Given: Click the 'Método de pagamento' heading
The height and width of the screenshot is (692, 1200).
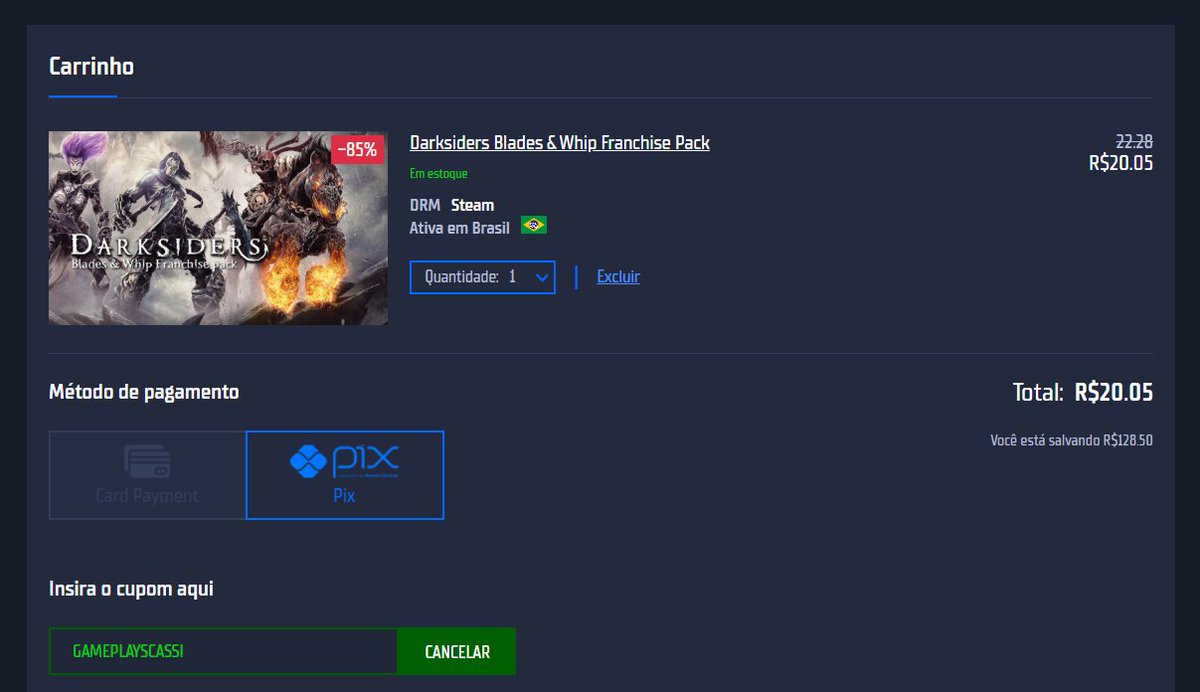Looking at the screenshot, I should [144, 392].
